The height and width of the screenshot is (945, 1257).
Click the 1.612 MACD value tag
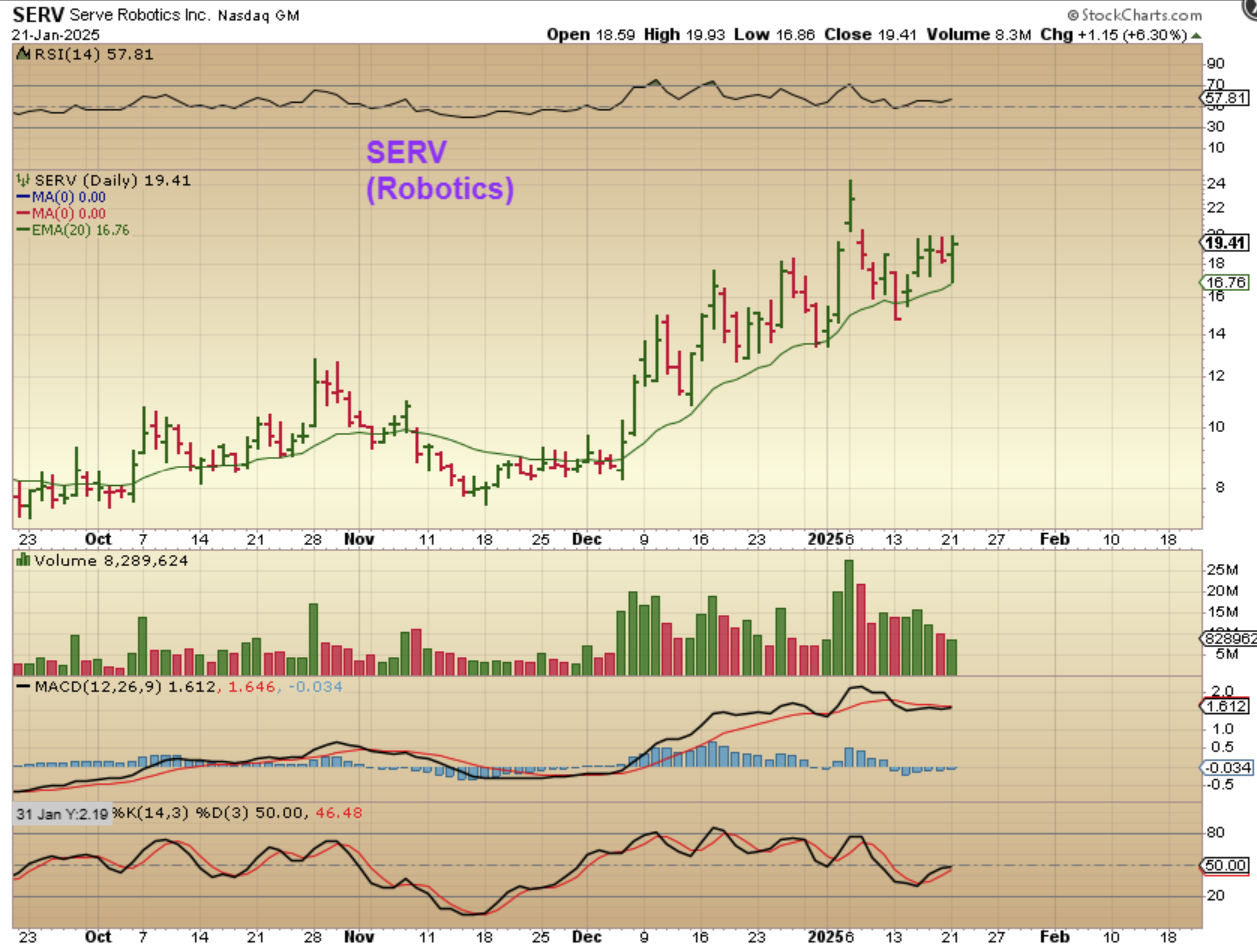1228,706
